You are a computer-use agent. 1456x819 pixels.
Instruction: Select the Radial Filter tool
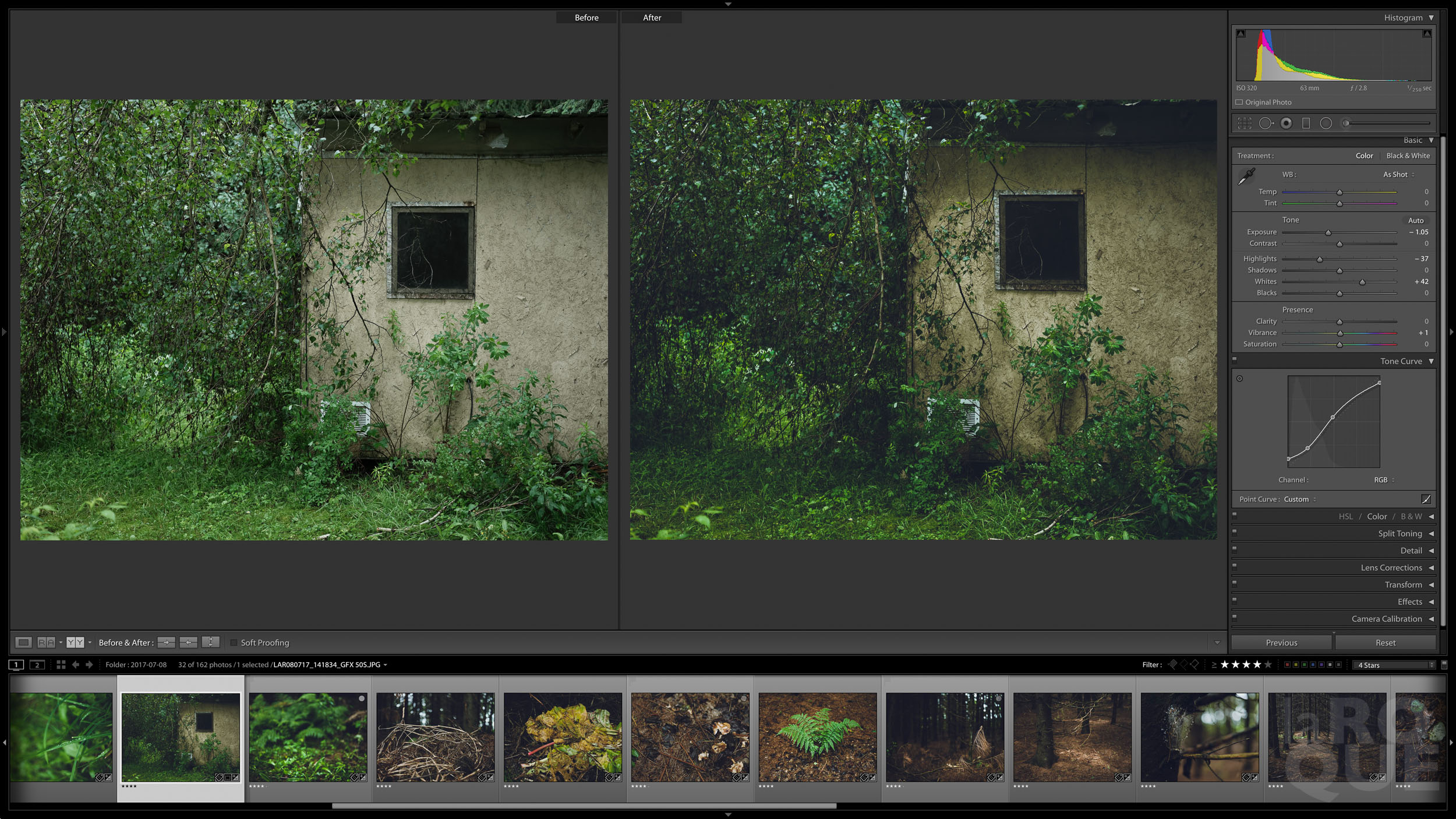[1326, 123]
